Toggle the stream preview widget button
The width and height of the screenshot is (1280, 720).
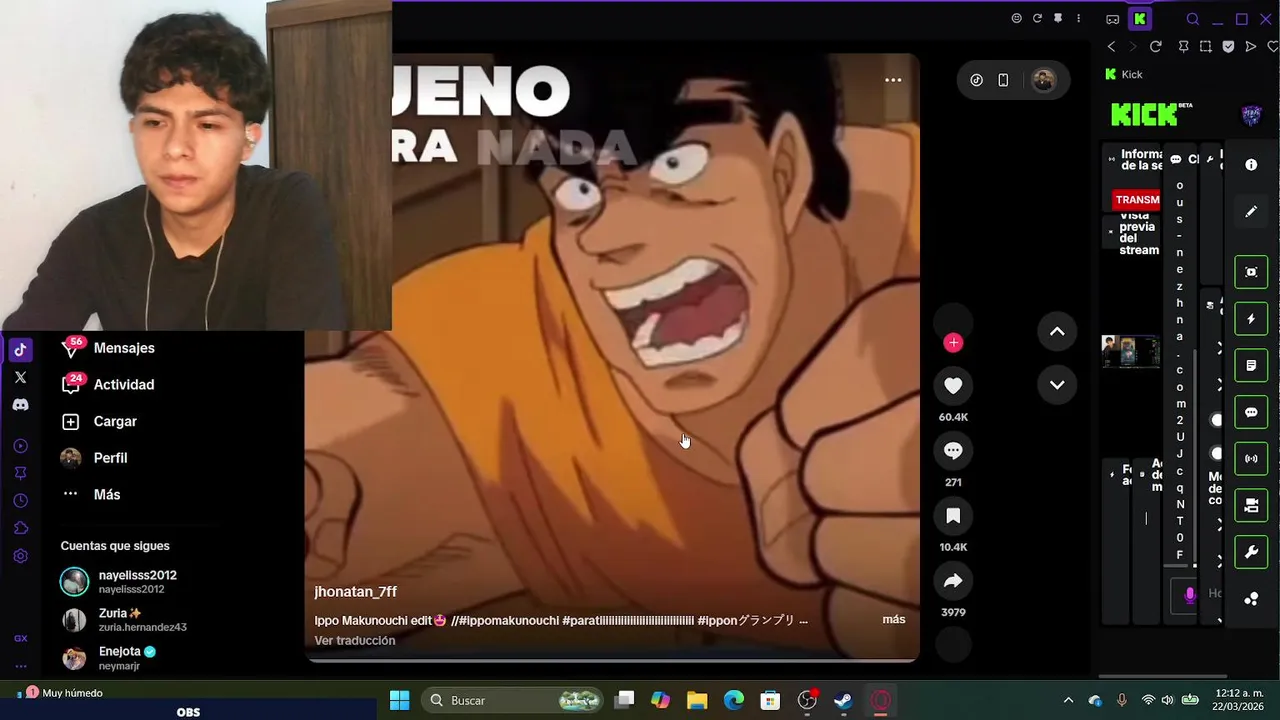[x=1251, y=272]
